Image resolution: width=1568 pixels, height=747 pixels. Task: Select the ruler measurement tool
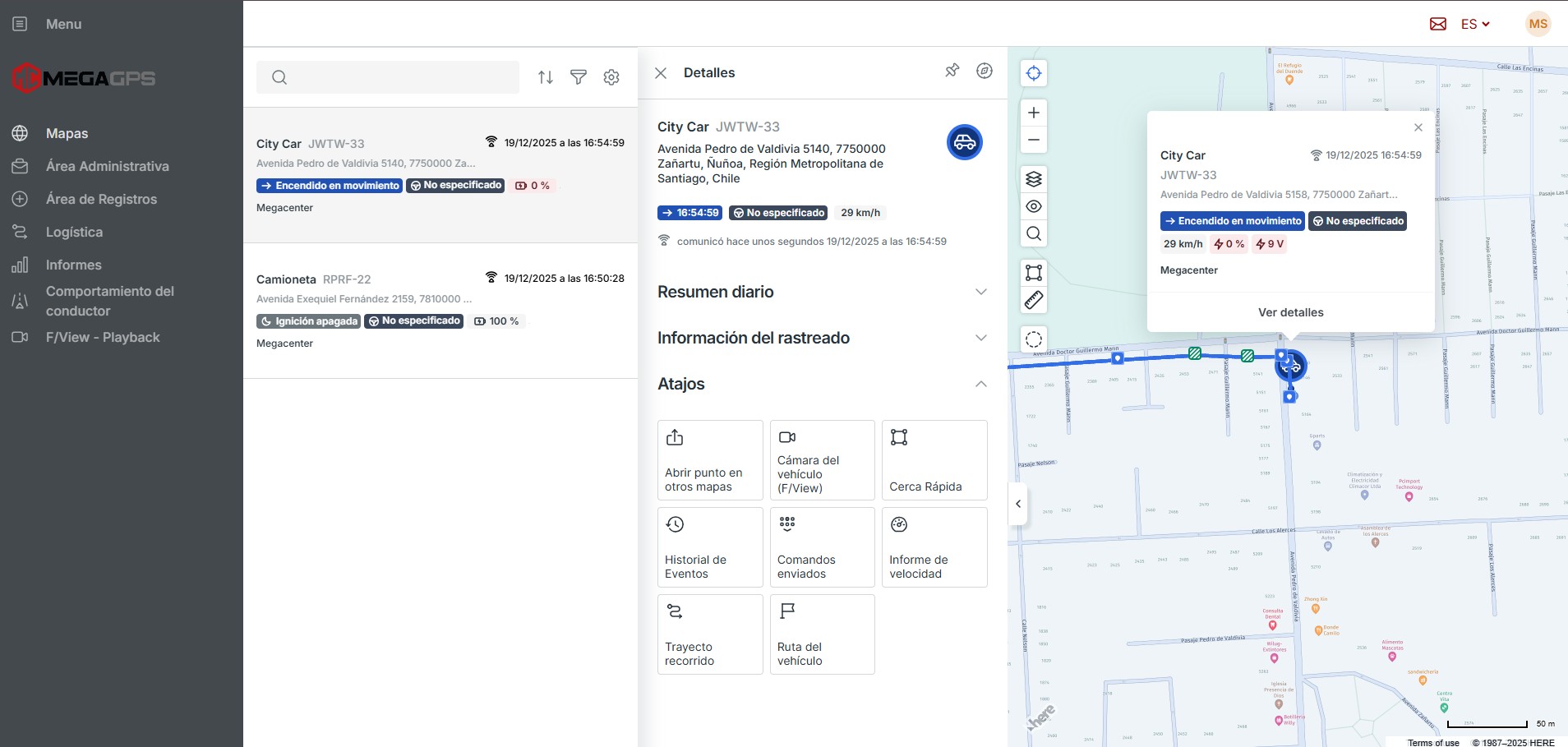[x=1034, y=301]
